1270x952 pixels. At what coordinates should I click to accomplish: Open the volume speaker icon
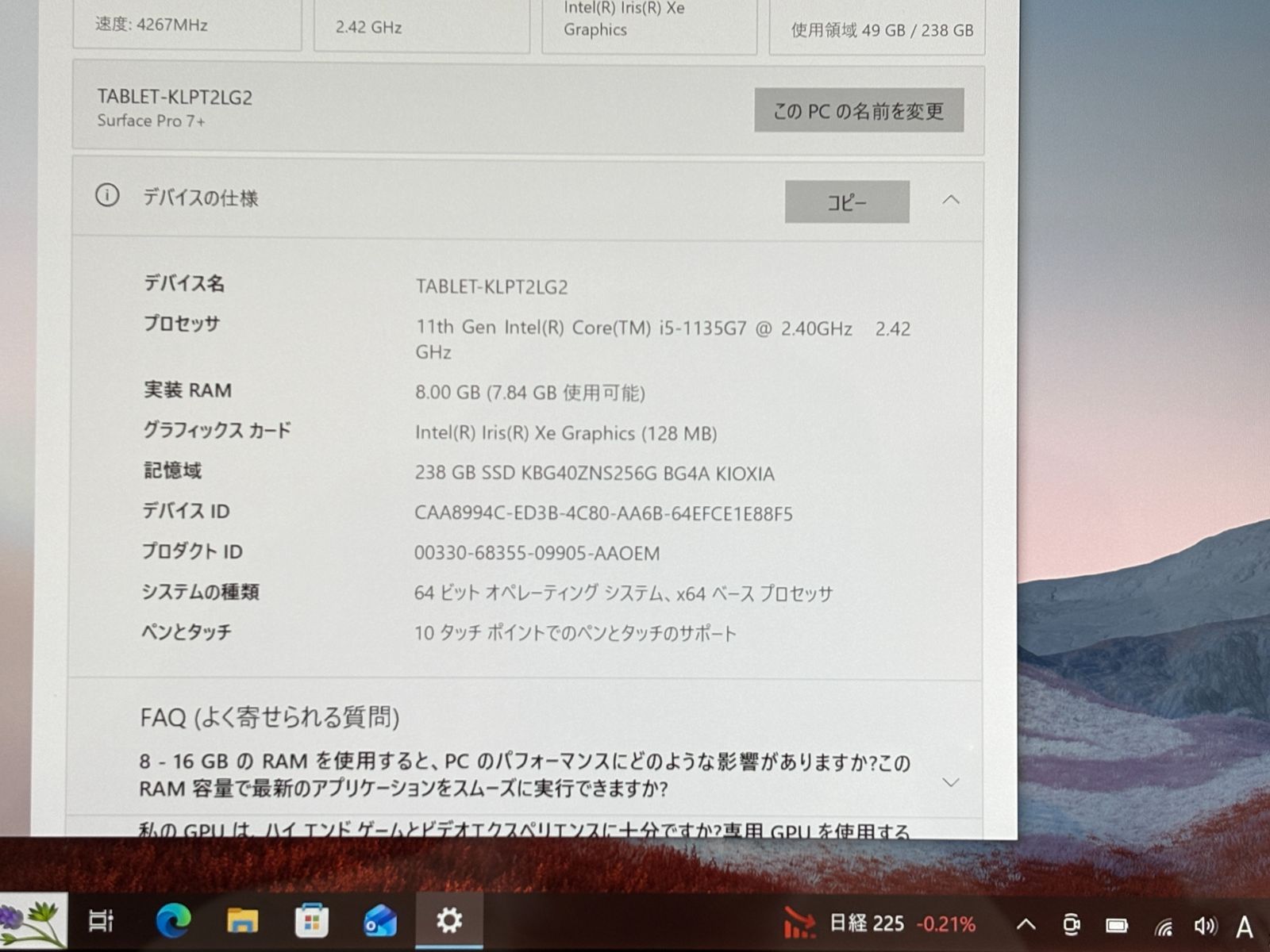1205,925
